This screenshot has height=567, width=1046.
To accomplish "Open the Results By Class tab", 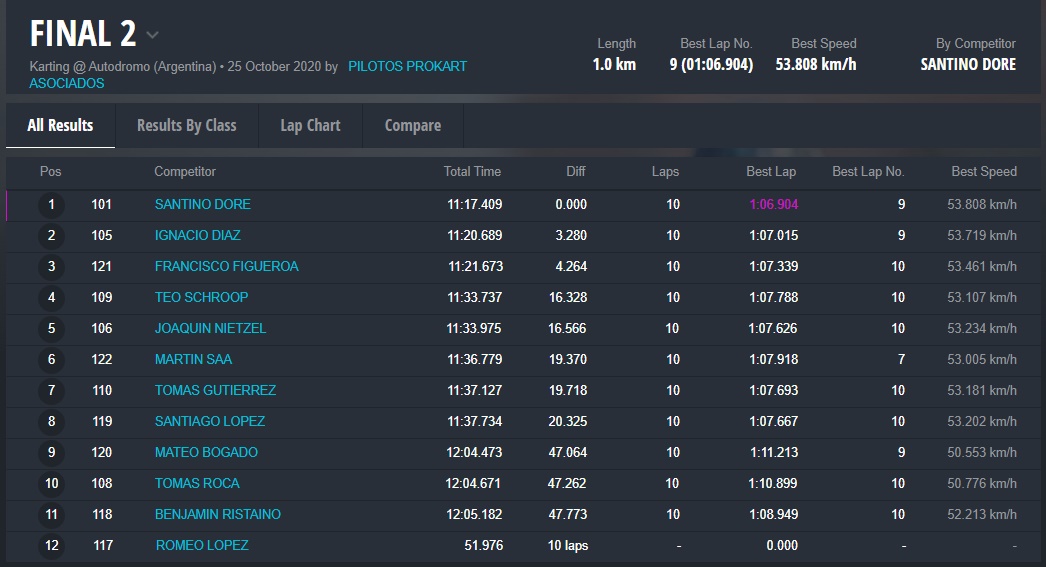I will point(186,125).
